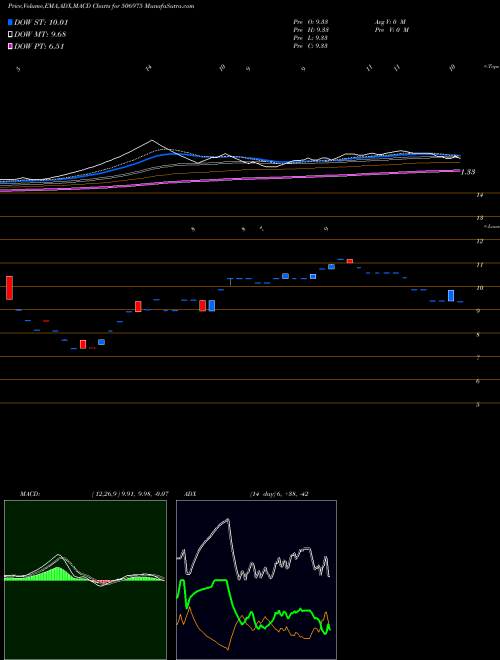Click the MACD panel title label
Image resolution: width=500 pixels, height=660 pixels.
click(29, 494)
